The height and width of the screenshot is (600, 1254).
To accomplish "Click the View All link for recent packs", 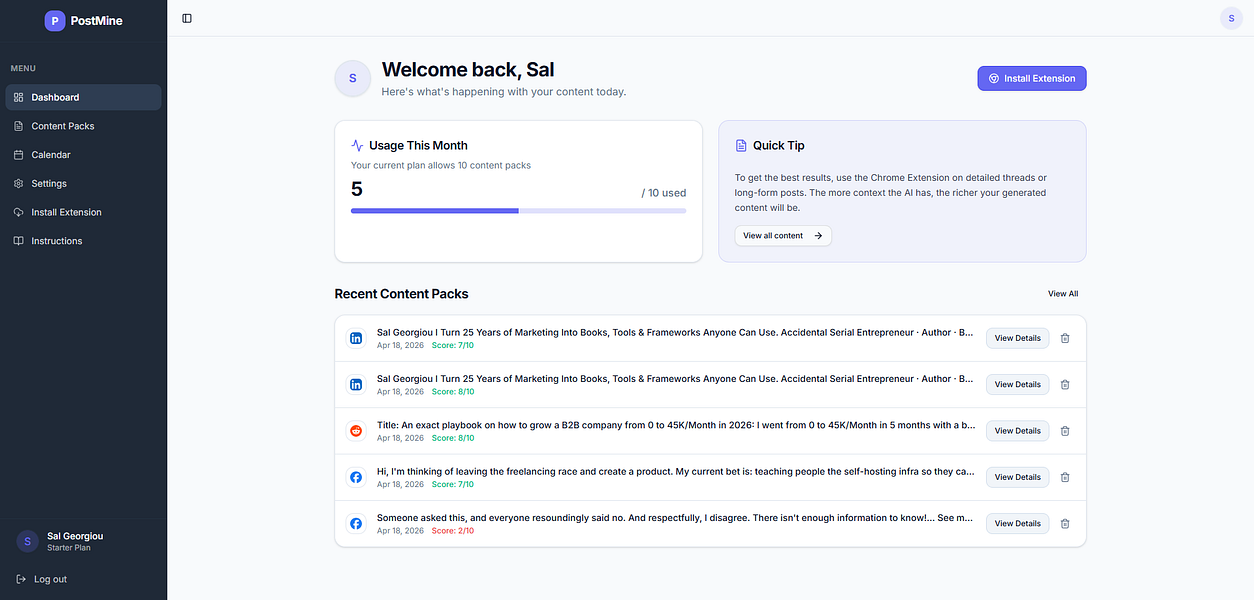I will pyautogui.click(x=1063, y=294).
